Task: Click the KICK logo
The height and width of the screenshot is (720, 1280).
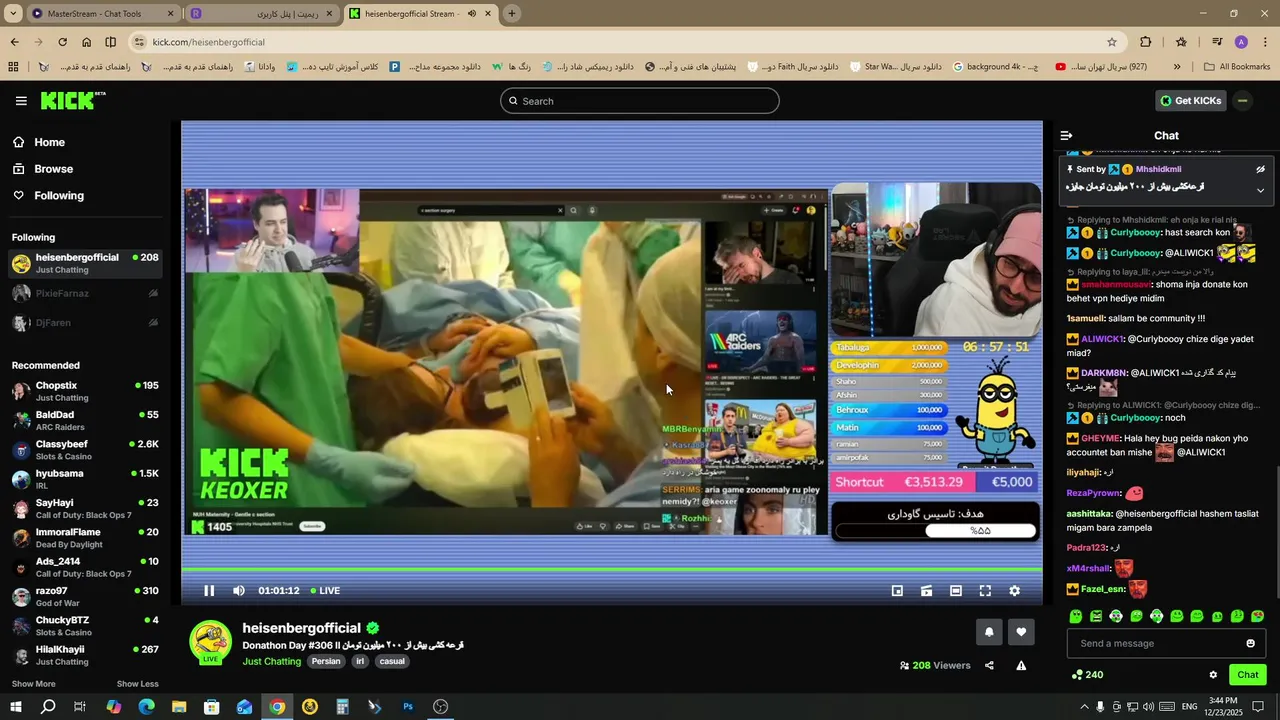Action: click(x=72, y=100)
